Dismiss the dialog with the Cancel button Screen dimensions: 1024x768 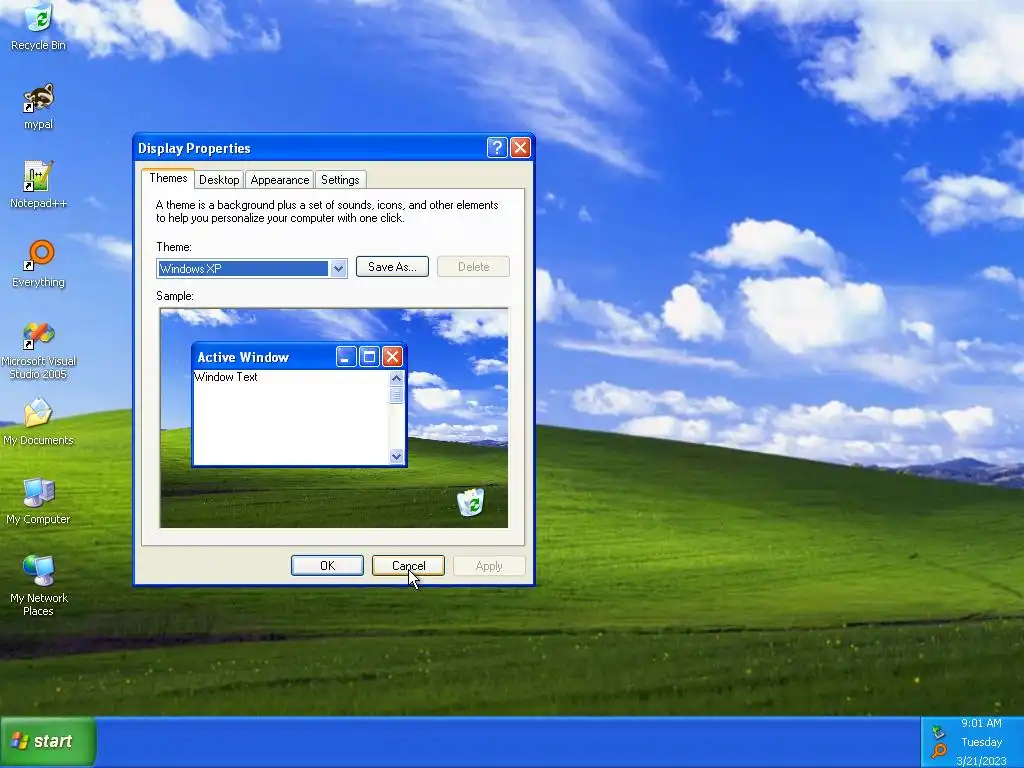pyautogui.click(x=408, y=566)
